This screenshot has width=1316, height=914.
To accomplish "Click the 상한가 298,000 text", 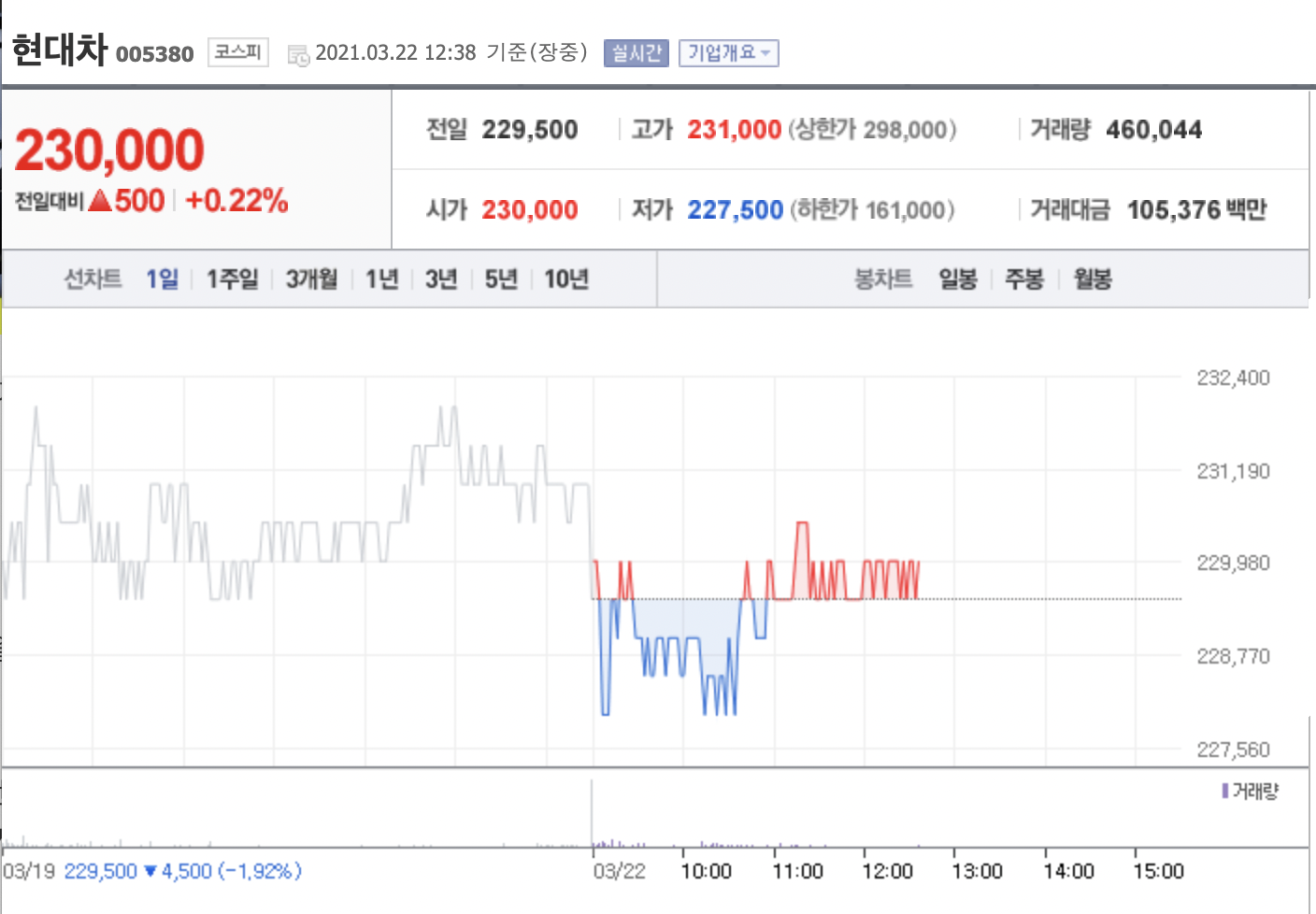I will click(873, 130).
